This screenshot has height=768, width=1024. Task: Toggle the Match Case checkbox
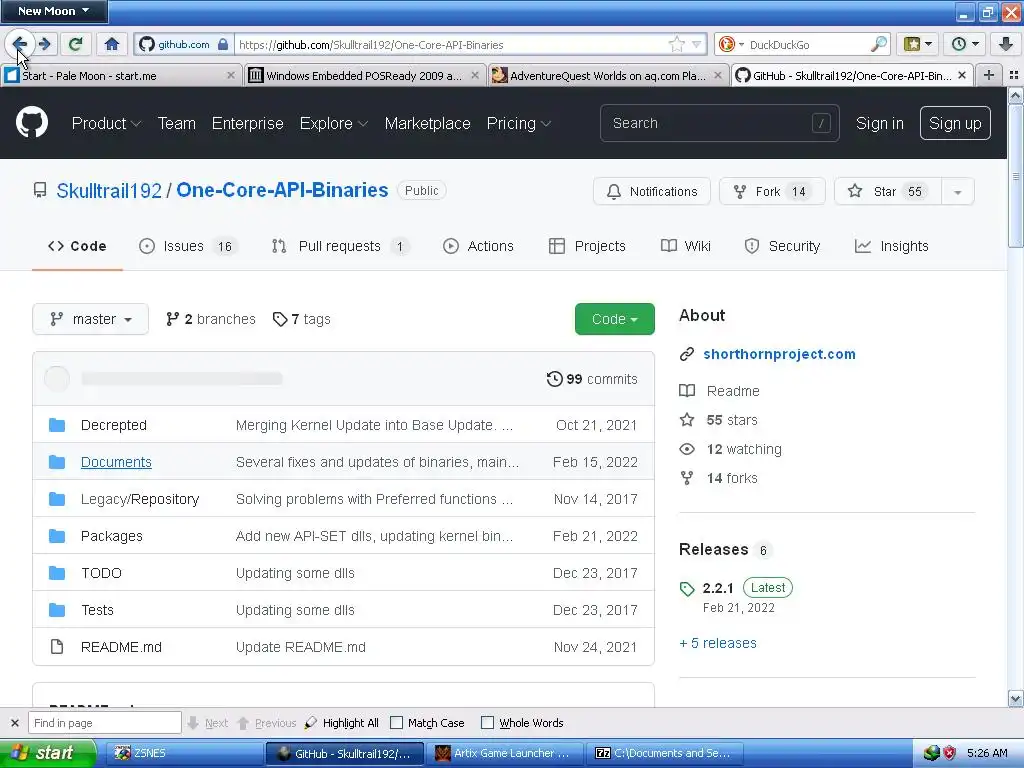pyautogui.click(x=396, y=723)
